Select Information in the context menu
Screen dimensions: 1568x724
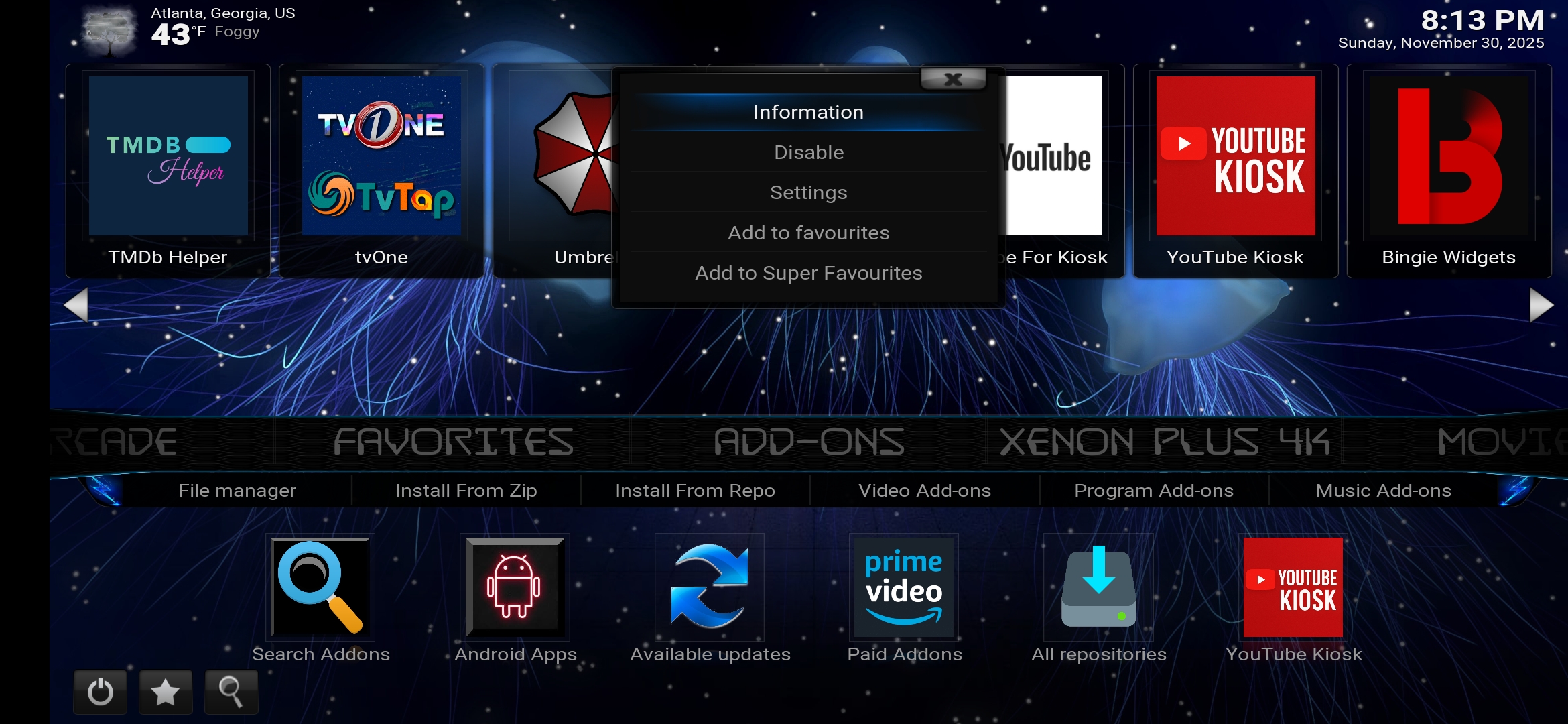point(808,111)
